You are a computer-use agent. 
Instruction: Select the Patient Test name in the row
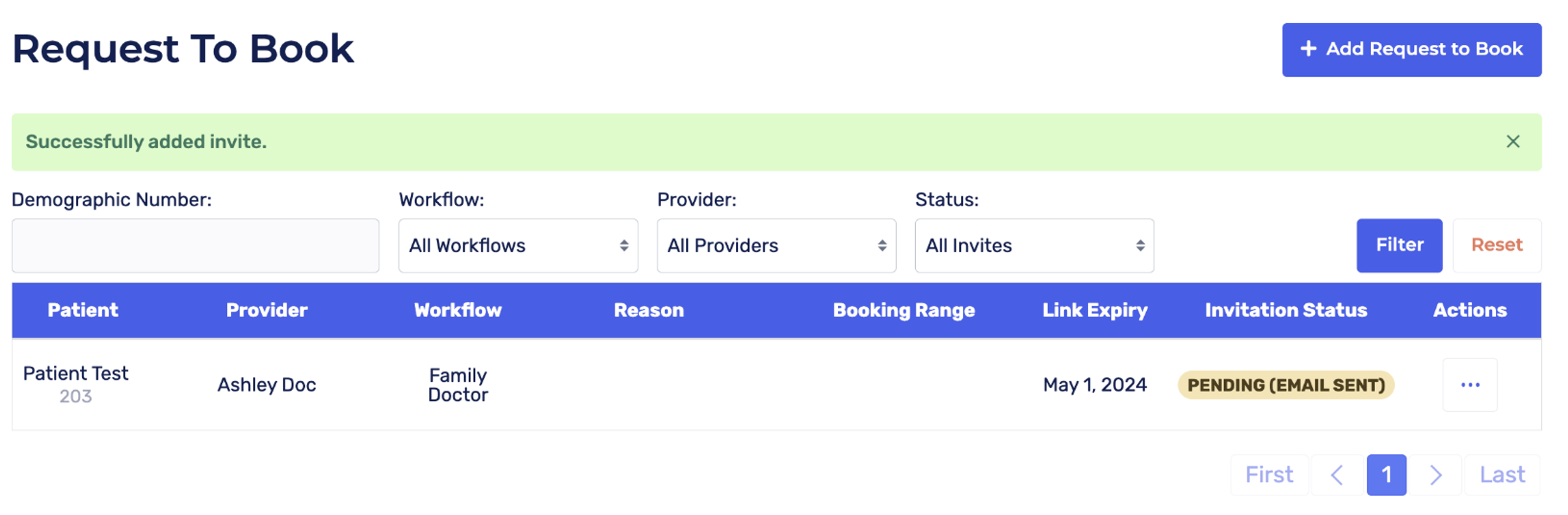click(75, 373)
